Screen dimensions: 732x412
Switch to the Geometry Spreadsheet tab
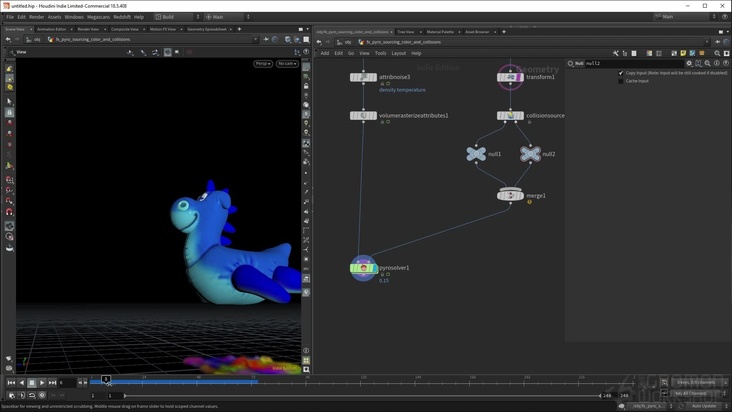pyautogui.click(x=207, y=29)
